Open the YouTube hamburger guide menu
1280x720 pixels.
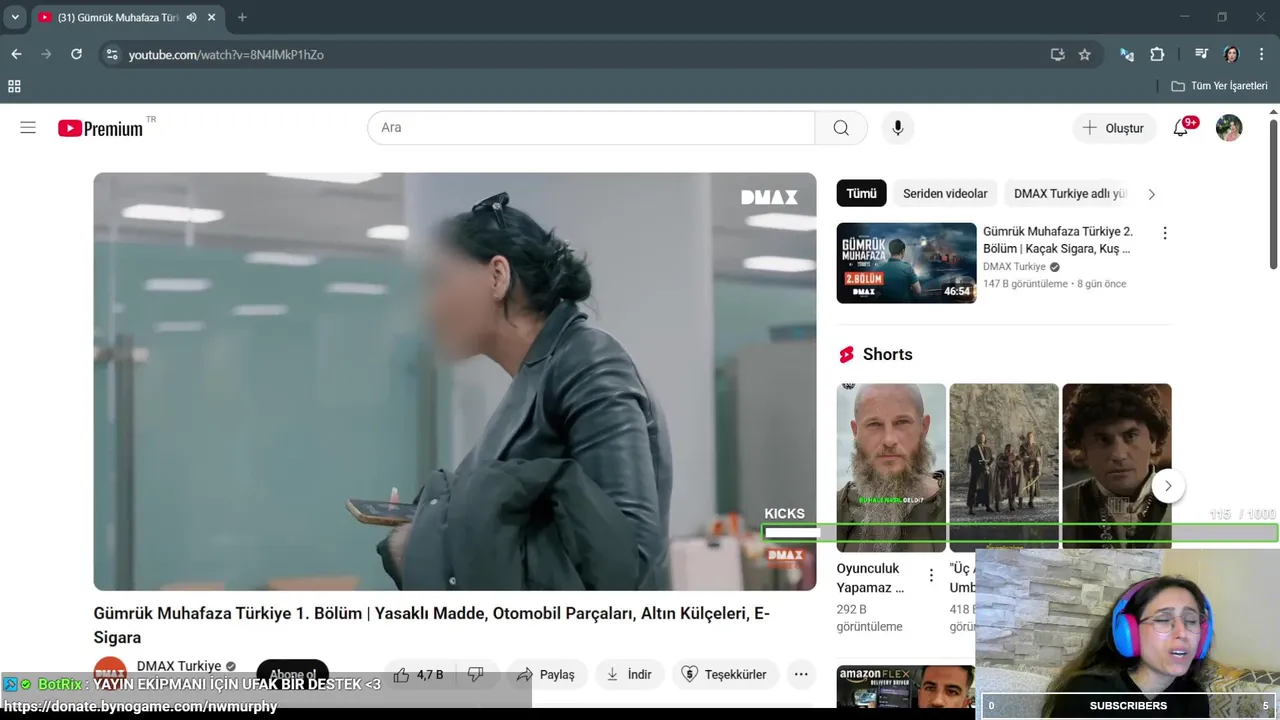point(28,128)
